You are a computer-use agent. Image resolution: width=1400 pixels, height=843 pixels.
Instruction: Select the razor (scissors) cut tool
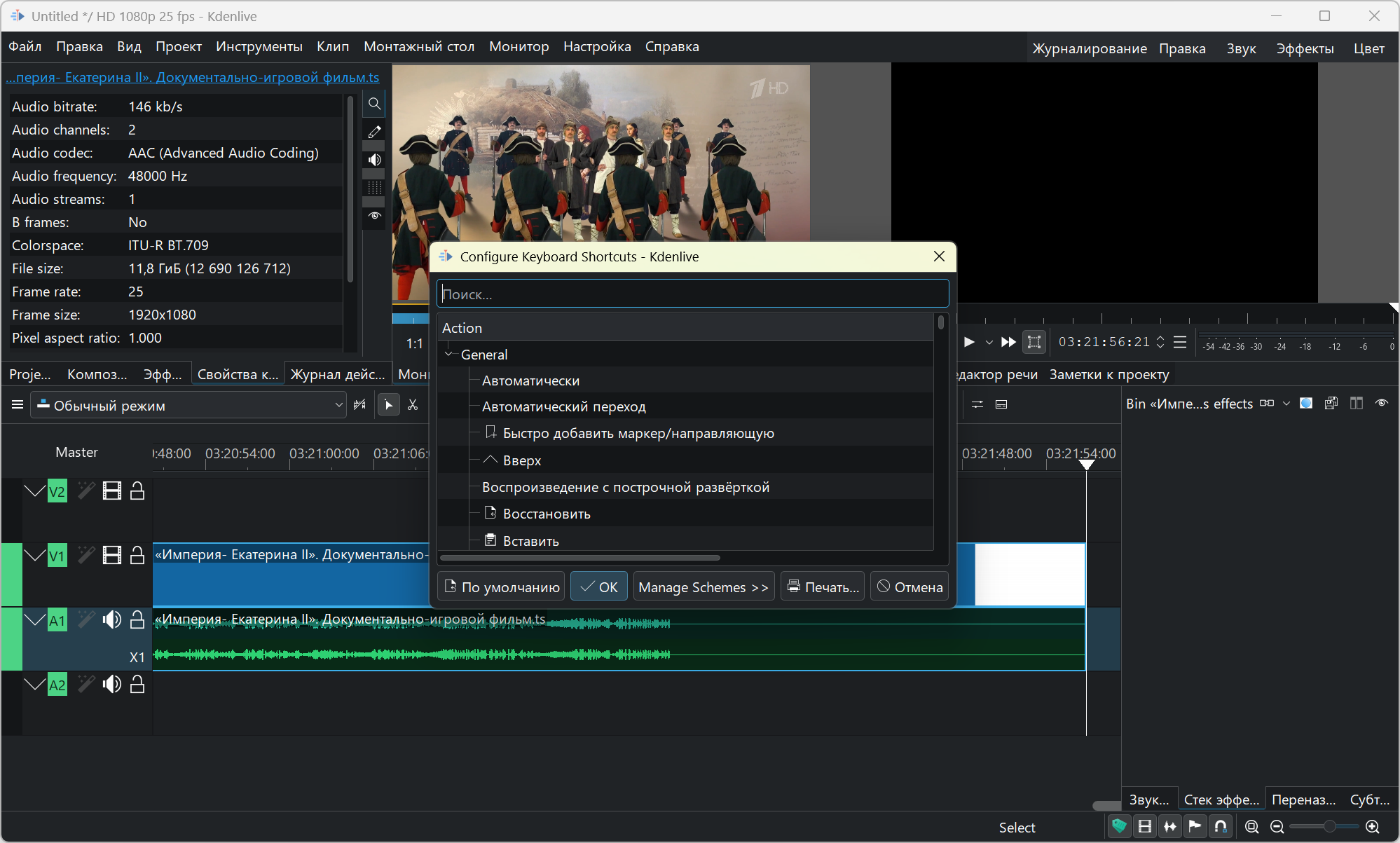[413, 405]
